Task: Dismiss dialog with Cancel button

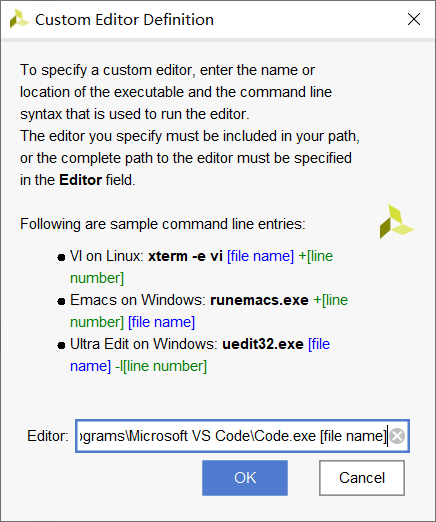Action: point(362,478)
